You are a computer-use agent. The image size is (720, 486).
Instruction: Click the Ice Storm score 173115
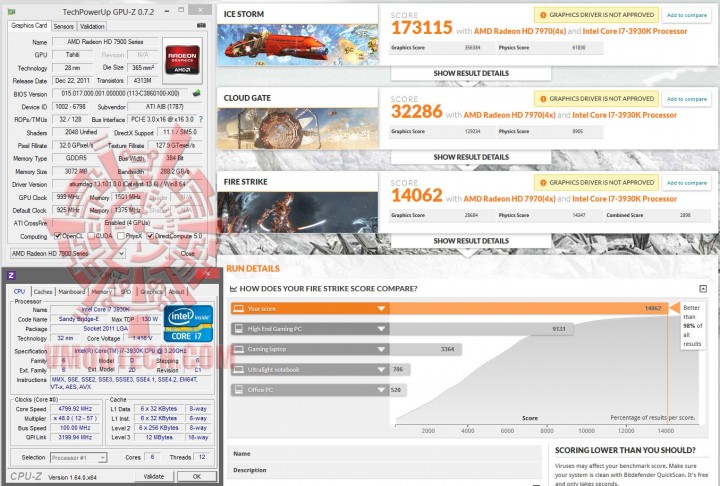[x=422, y=28]
